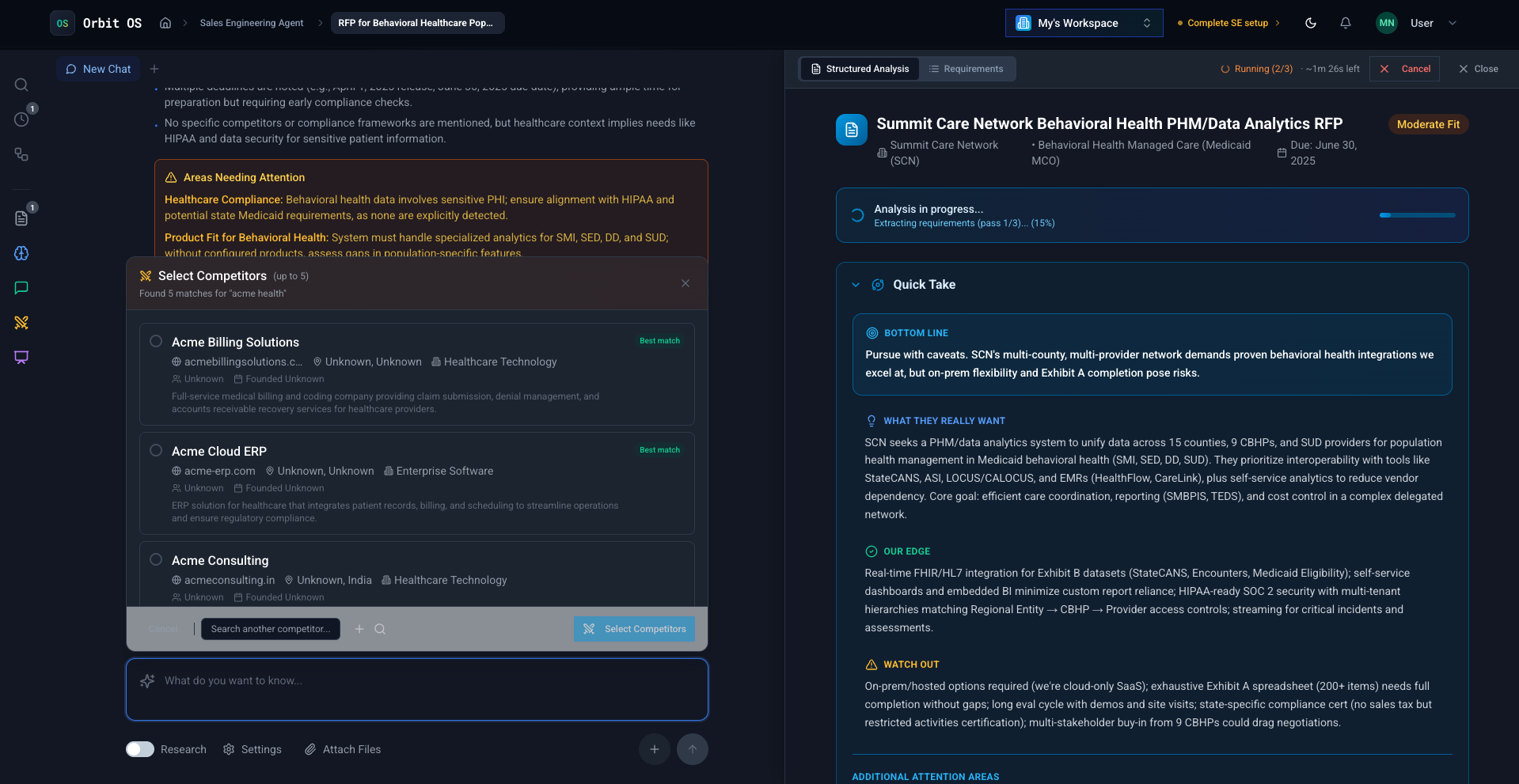The height and width of the screenshot is (784, 1519).
Task: Select the workflow nodes icon in sidebar
Action: [x=21, y=154]
